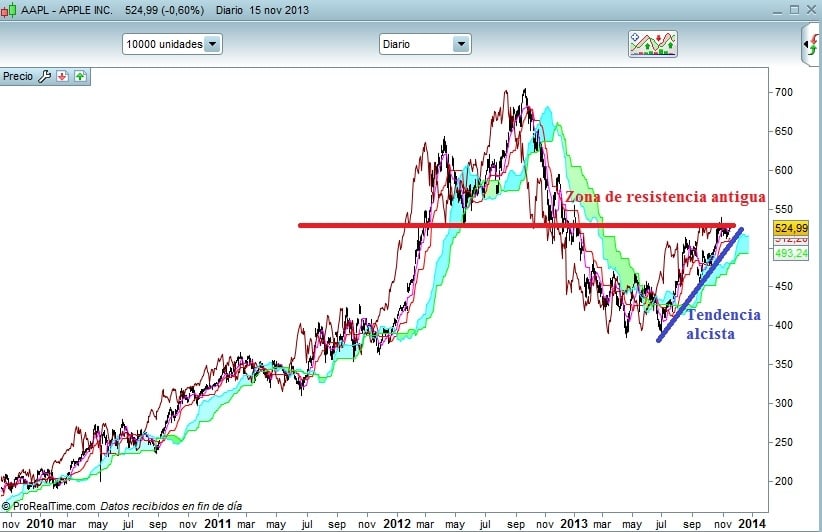The height and width of the screenshot is (532, 822).
Task: Click the red down-arrow icon beside Precio
Action: coord(62,77)
